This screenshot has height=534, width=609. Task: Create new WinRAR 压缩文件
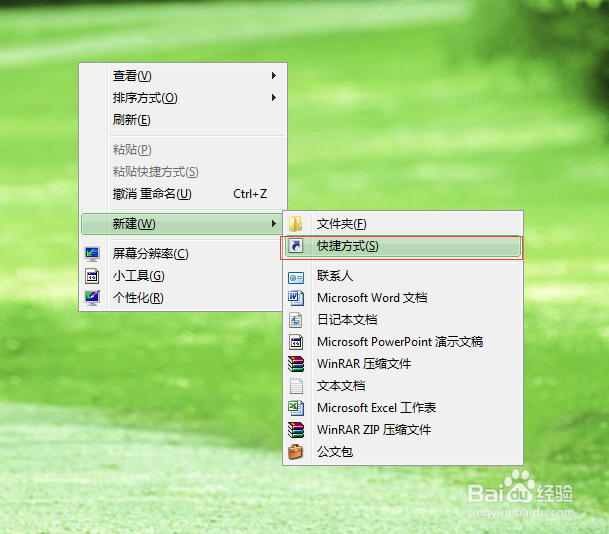(403, 364)
